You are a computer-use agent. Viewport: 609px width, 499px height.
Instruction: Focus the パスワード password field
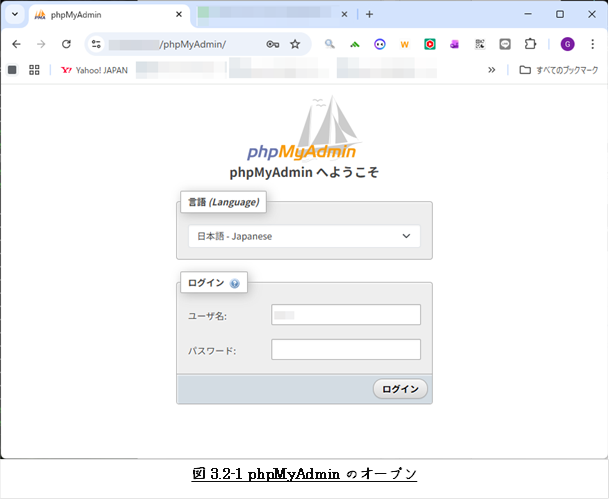pos(345,350)
